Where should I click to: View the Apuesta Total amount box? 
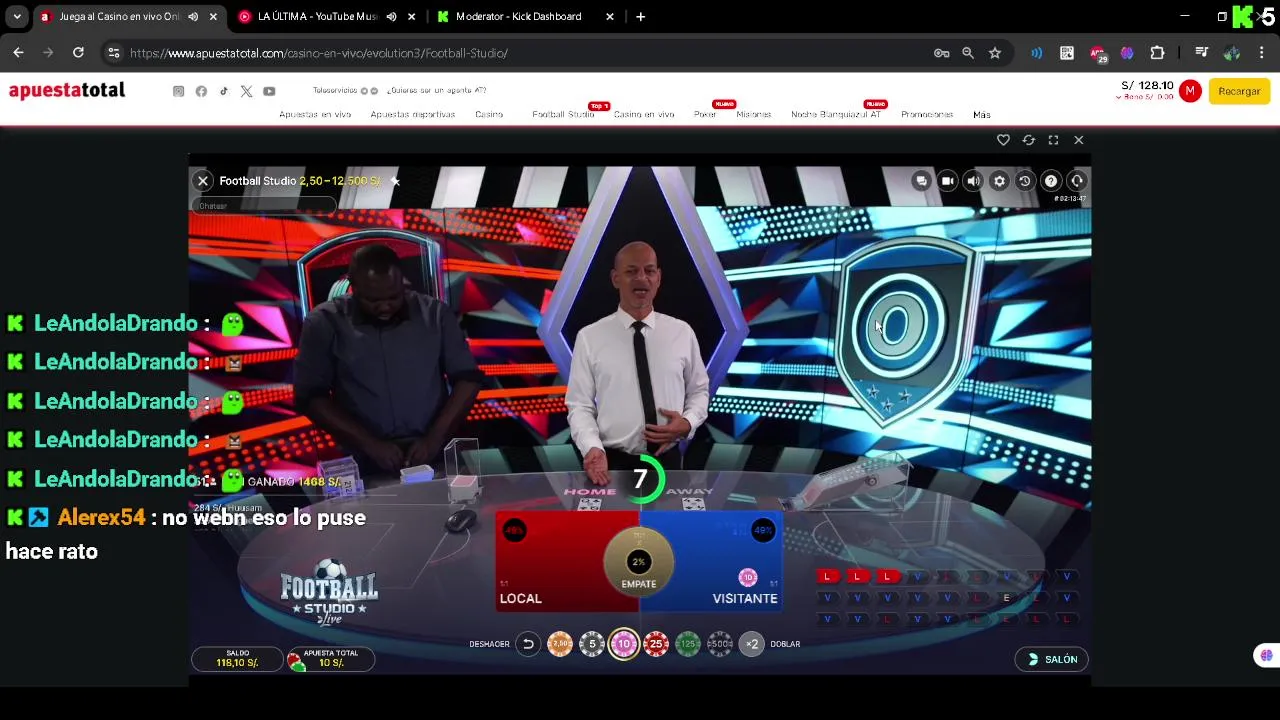[x=330, y=658]
